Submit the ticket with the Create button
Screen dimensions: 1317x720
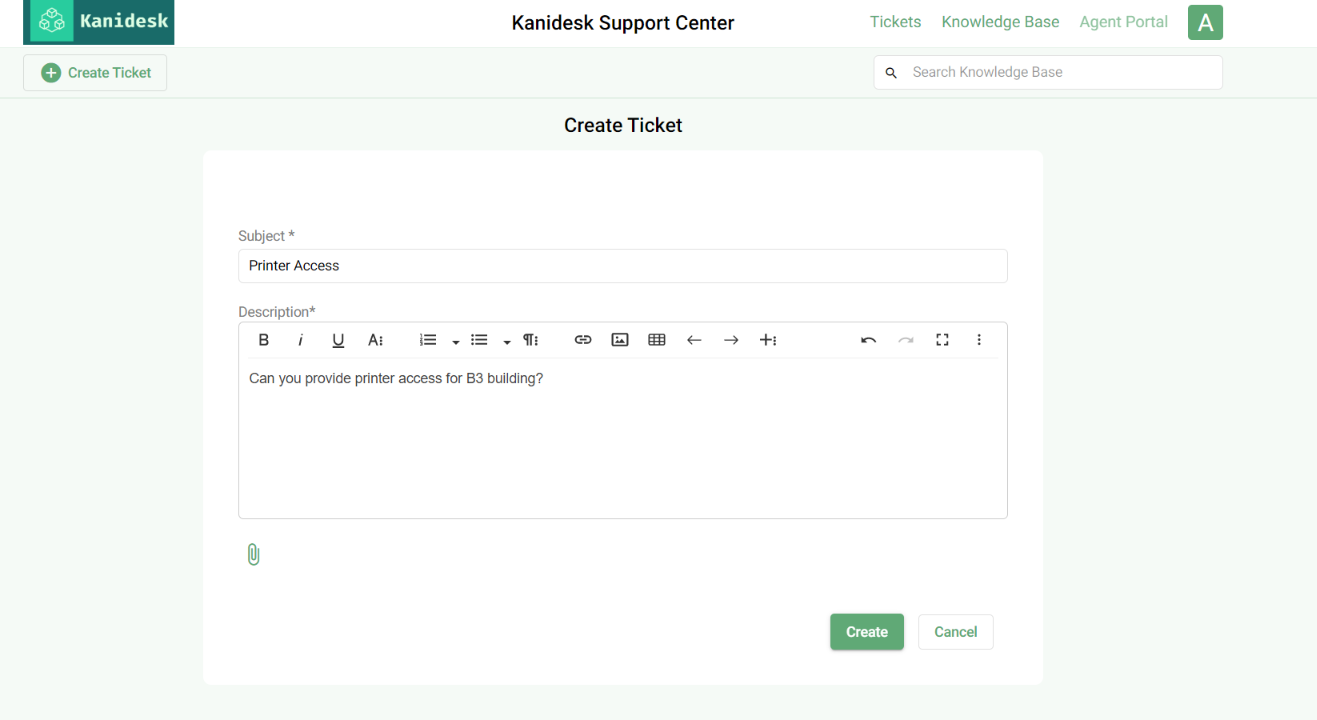[866, 631]
